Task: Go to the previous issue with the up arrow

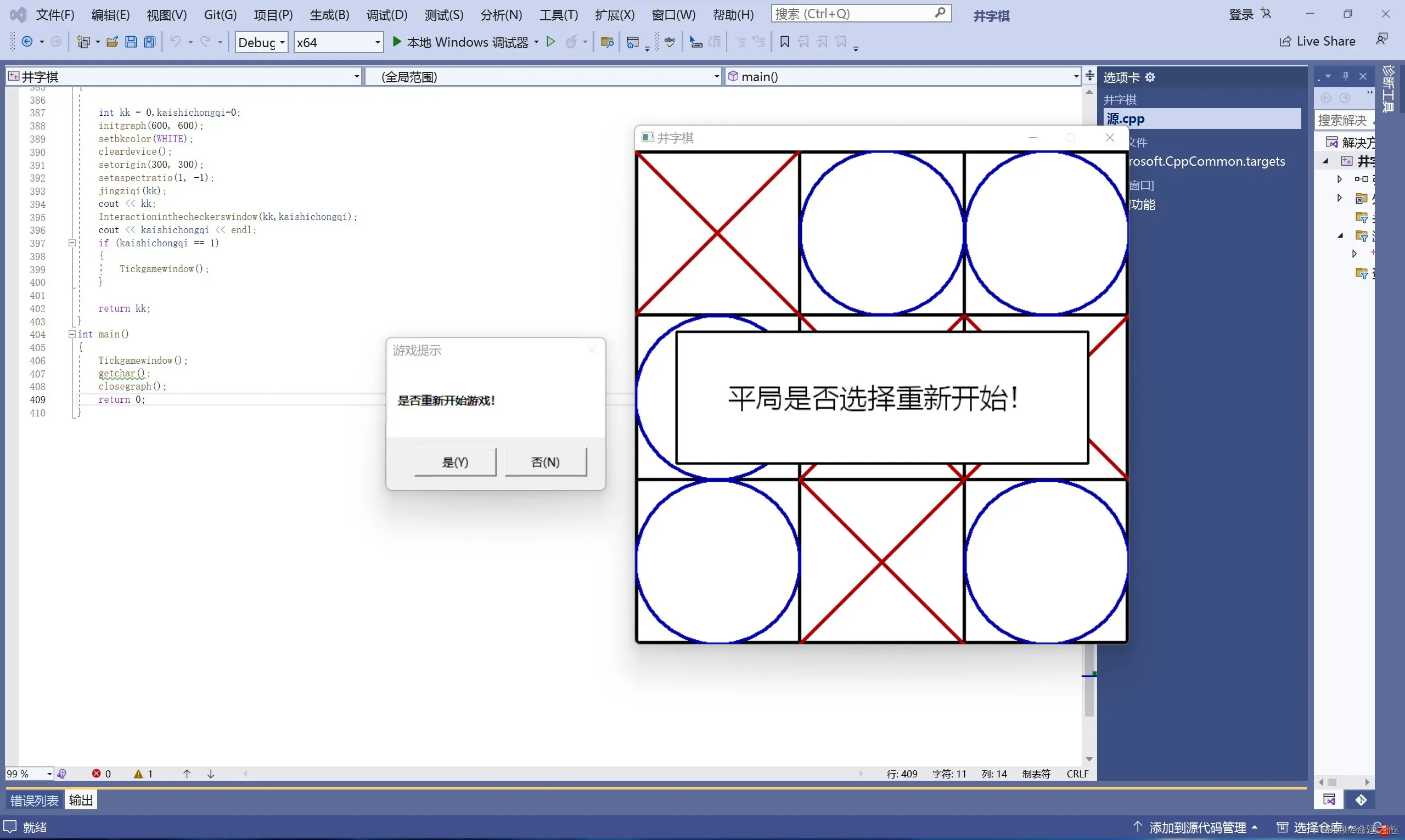Action: (187, 774)
